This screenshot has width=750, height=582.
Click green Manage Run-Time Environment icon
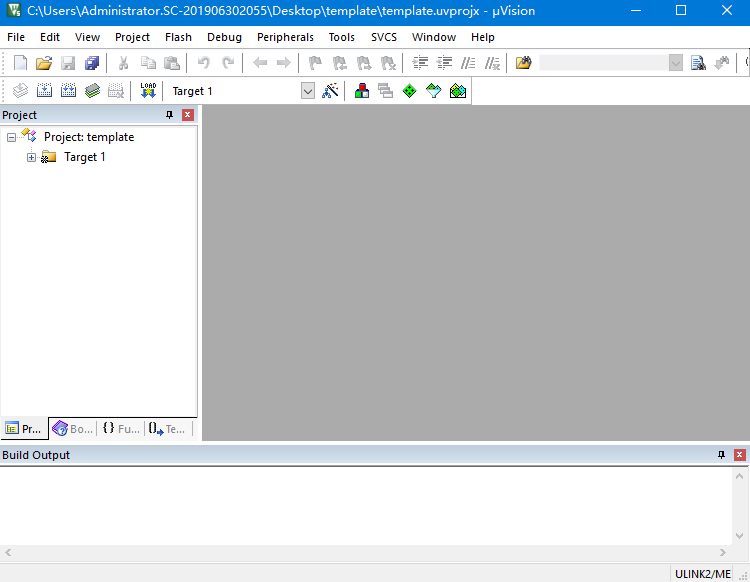[x=409, y=90]
